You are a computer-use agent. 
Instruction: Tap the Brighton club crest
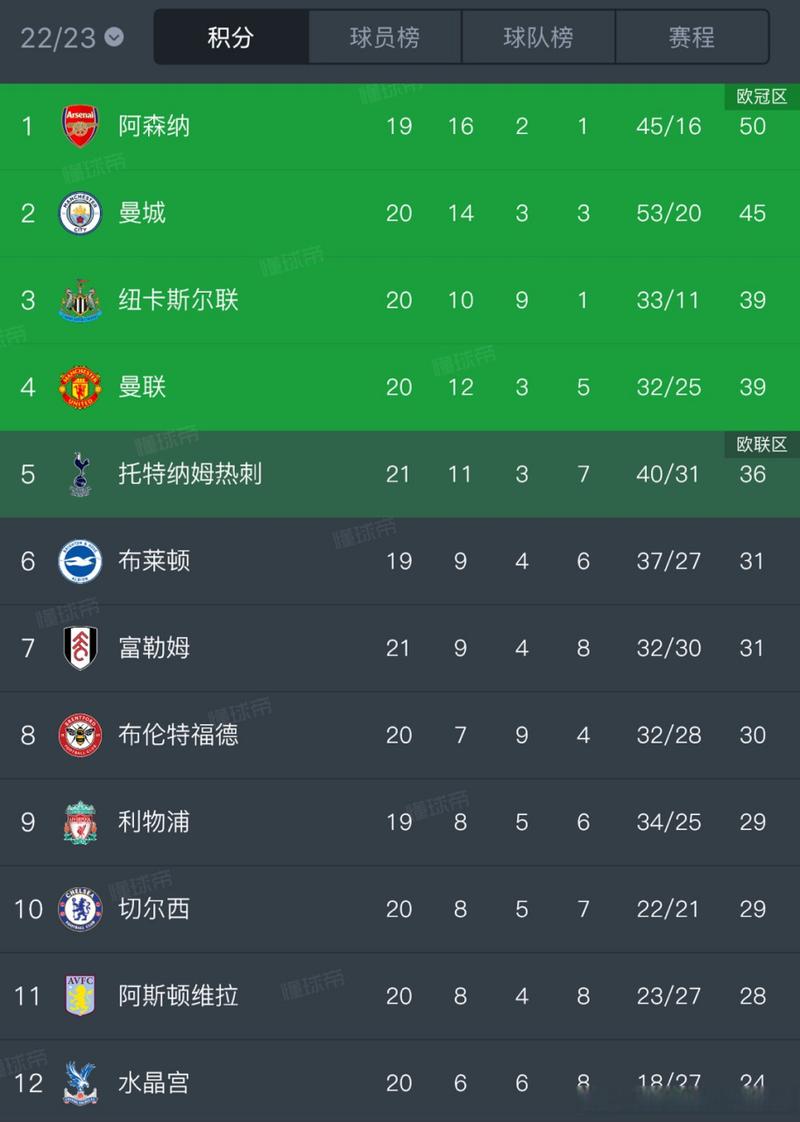tap(80, 561)
